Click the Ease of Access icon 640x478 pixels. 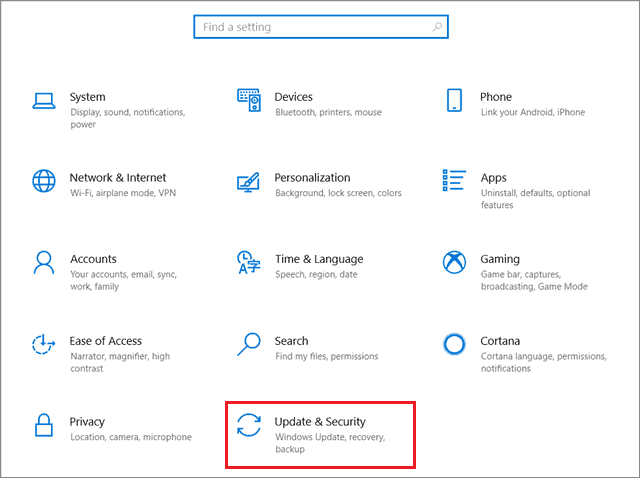(x=43, y=344)
